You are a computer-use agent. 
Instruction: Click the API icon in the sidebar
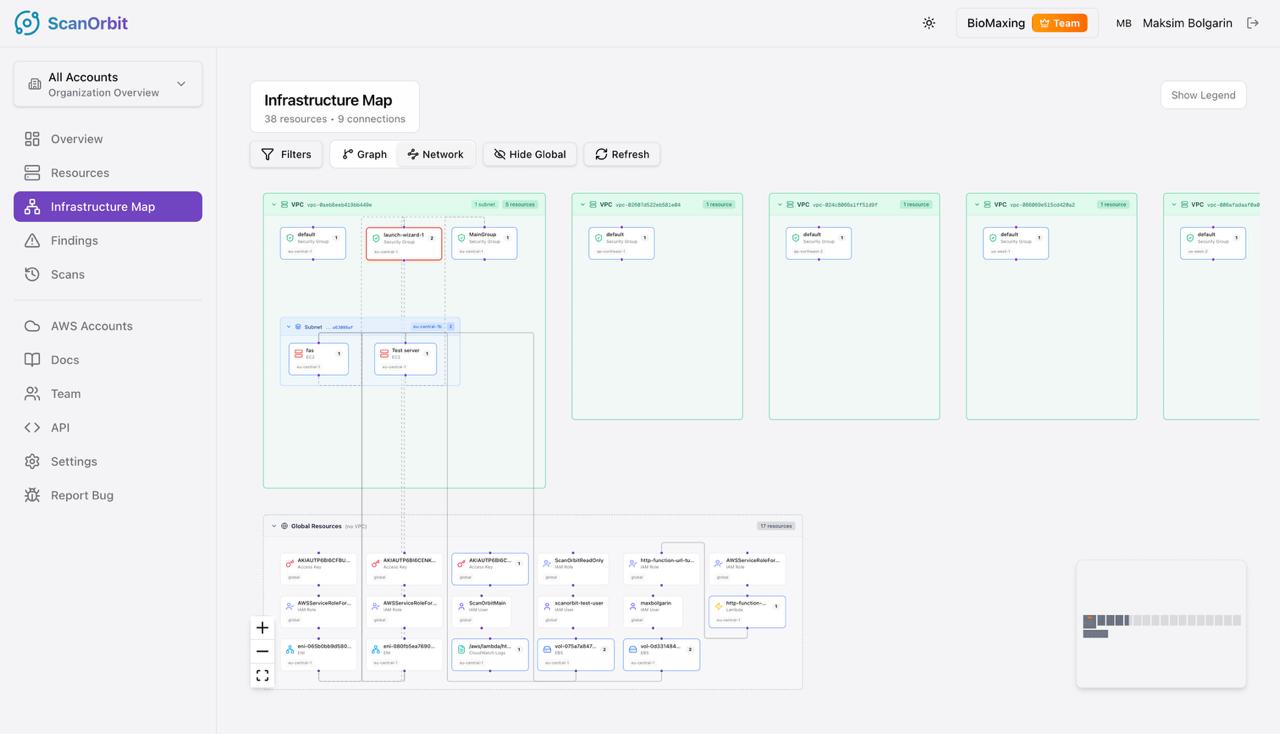(33, 427)
